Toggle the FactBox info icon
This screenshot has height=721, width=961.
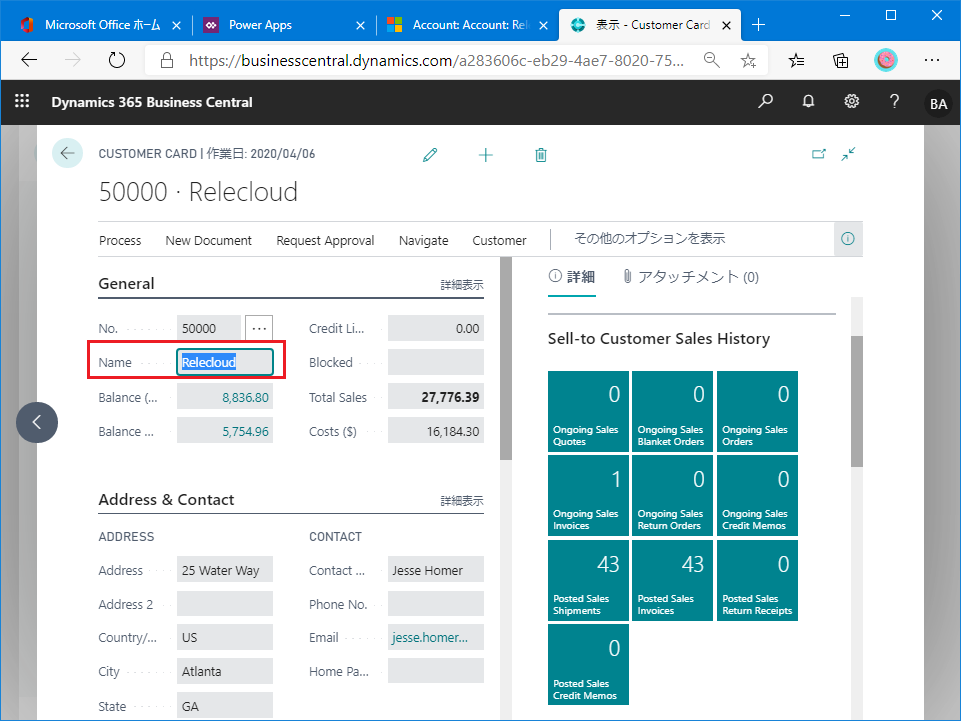tap(848, 238)
